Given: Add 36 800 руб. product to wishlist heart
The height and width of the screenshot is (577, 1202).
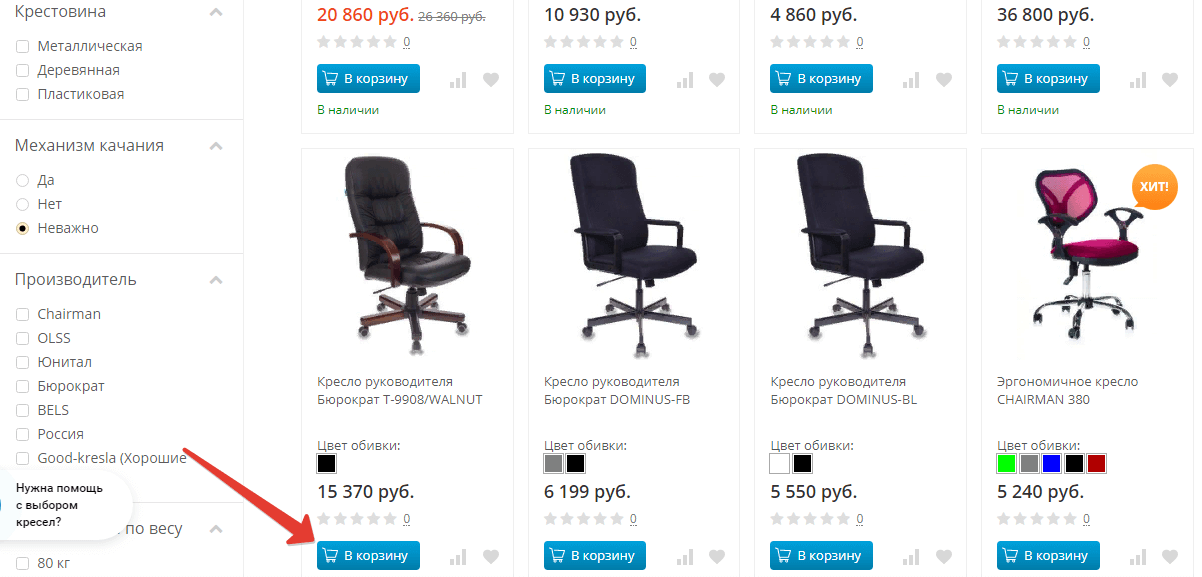Looking at the screenshot, I should pos(1170,80).
